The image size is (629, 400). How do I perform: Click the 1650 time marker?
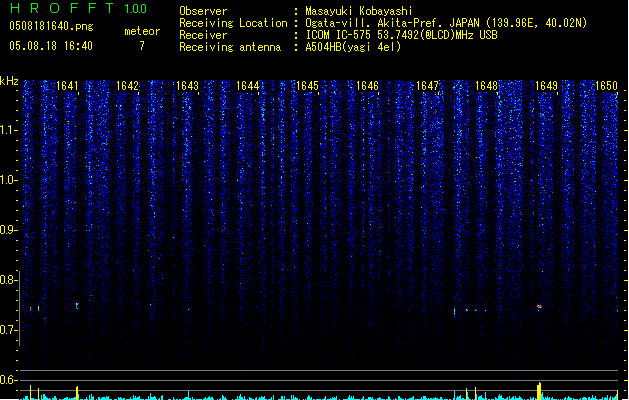(607, 86)
